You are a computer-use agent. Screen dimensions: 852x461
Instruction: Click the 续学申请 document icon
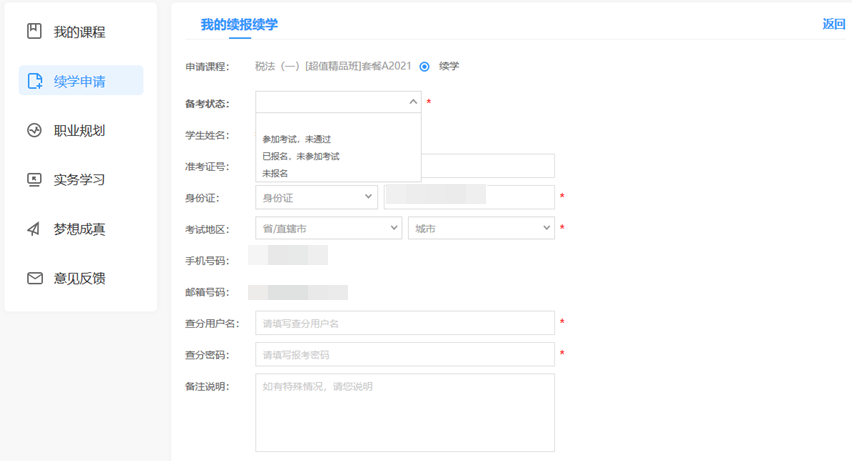[34, 81]
